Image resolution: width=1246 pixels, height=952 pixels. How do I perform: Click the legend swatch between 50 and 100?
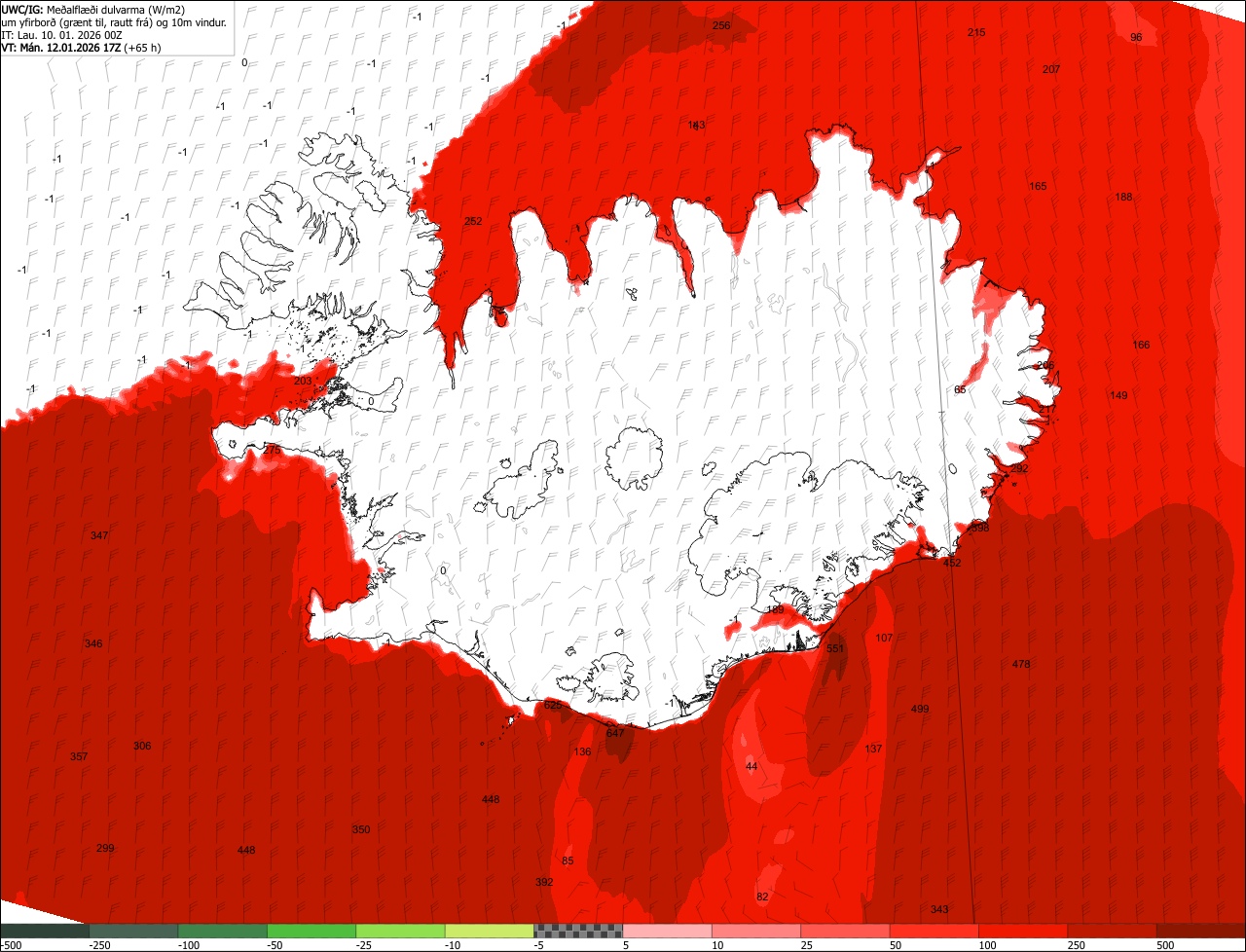pos(934,931)
